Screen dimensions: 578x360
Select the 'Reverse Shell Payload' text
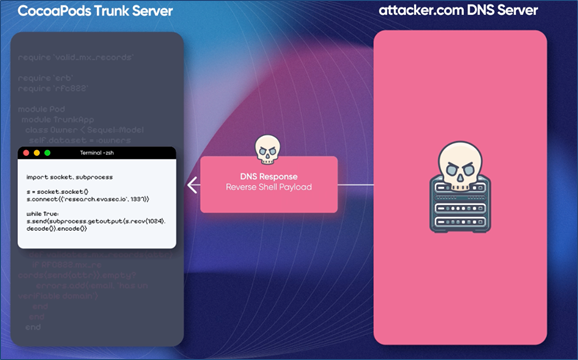point(269,187)
